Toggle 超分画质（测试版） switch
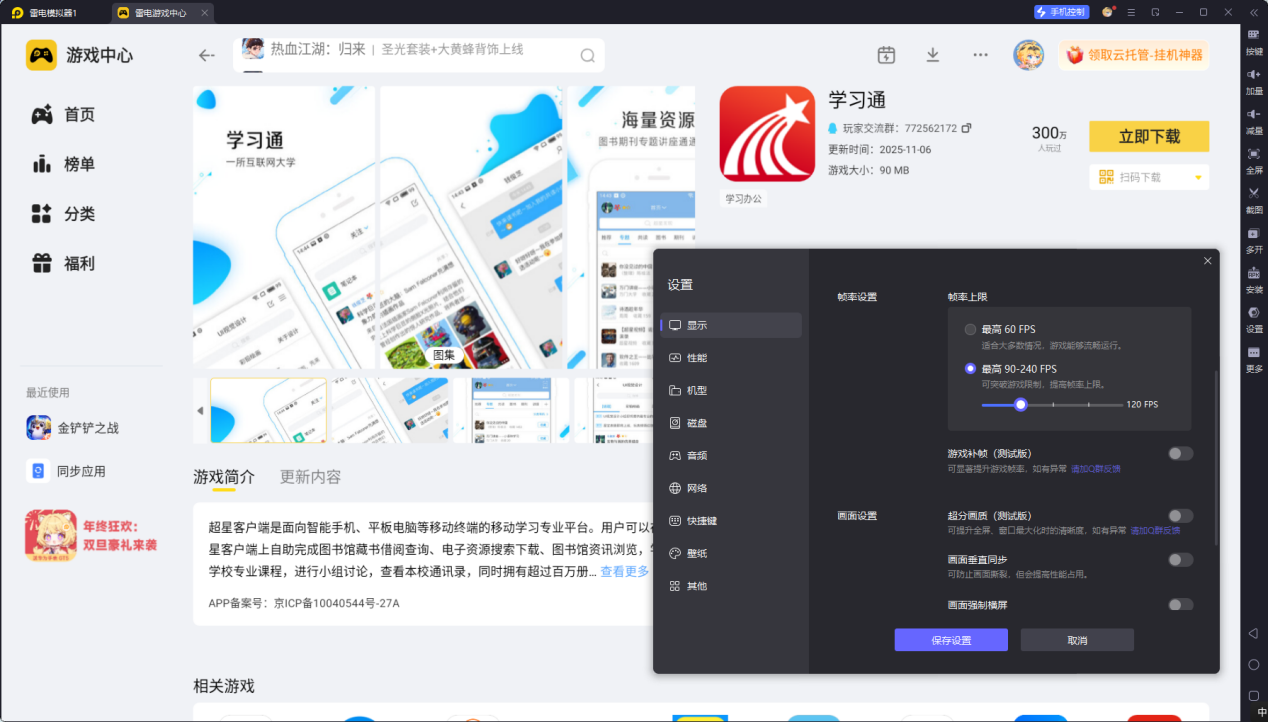 (x=1181, y=516)
